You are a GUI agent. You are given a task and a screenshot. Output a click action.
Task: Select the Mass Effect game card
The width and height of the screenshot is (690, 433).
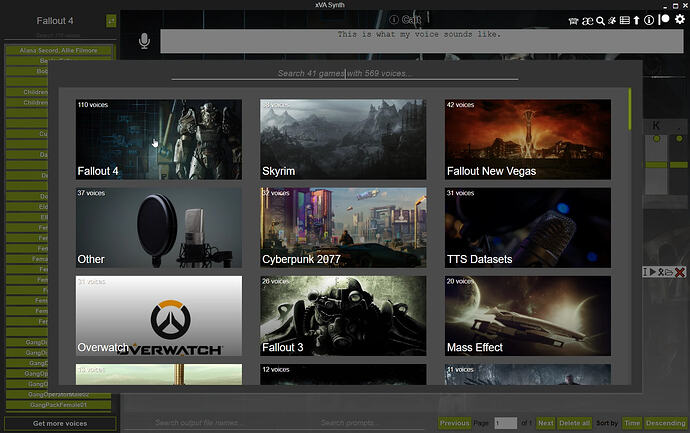point(528,316)
